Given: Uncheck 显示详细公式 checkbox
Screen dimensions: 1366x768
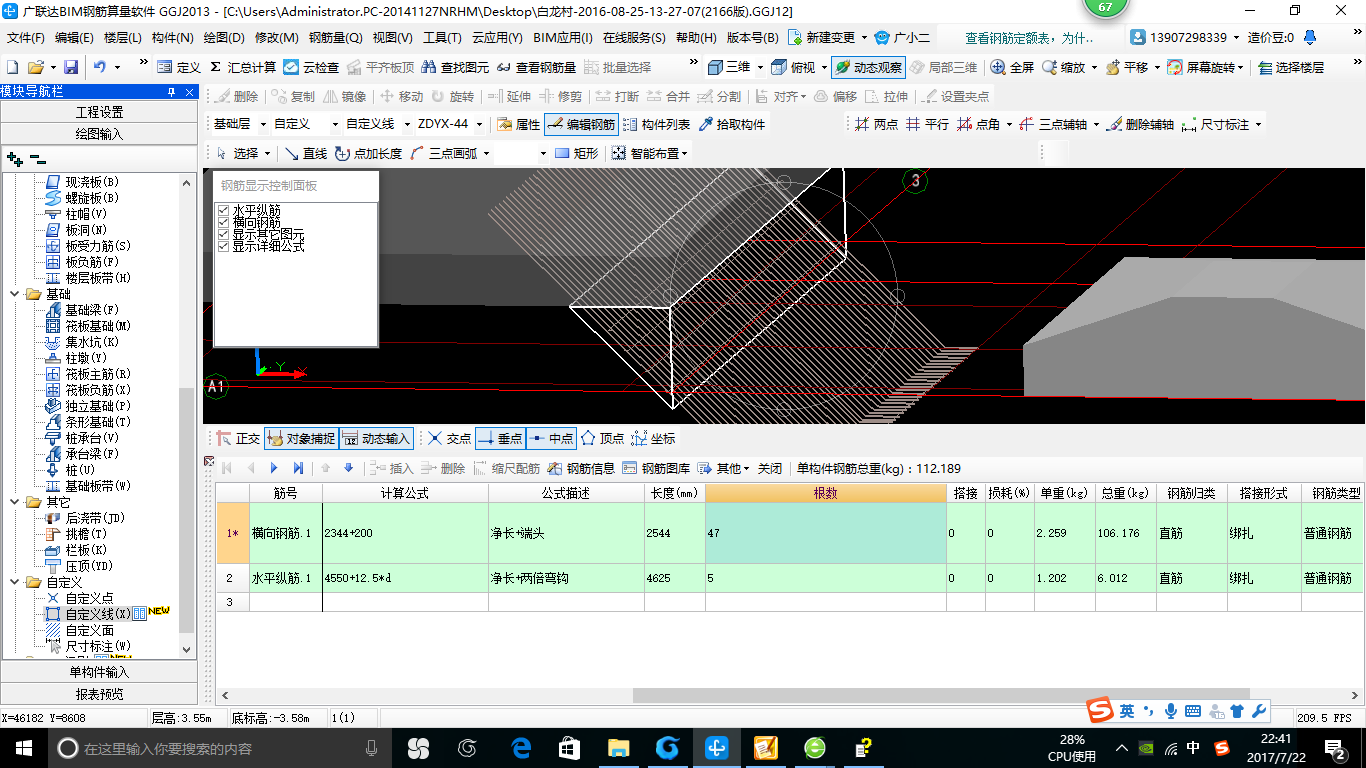Looking at the screenshot, I should pos(224,246).
